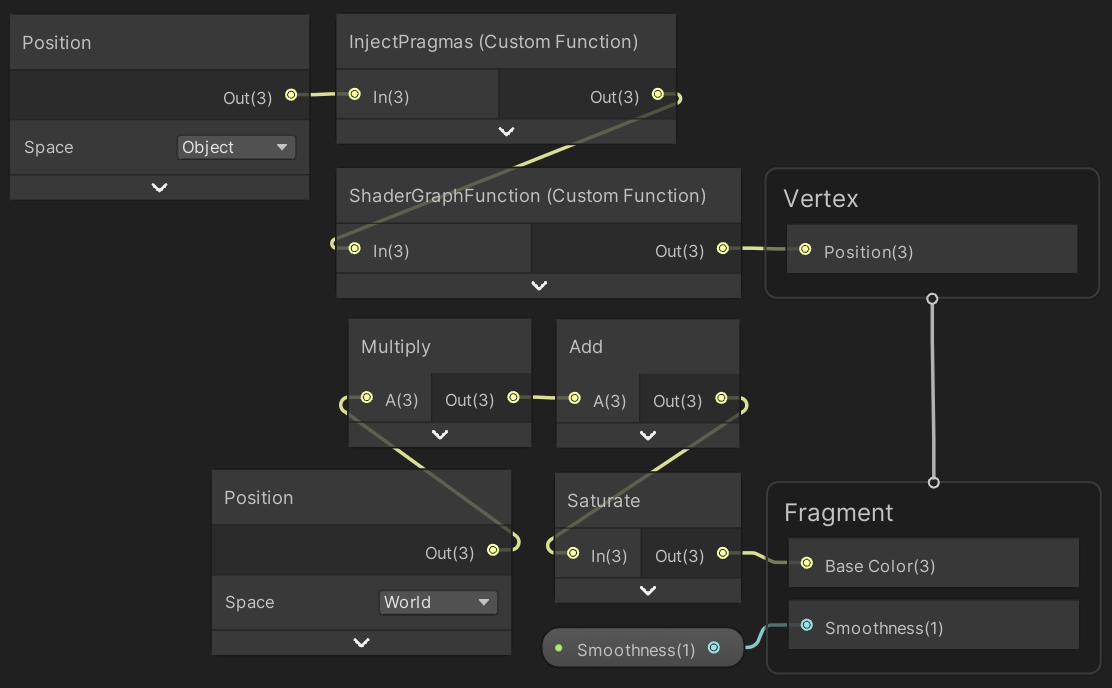Expand the InjectPragmas node chevron

point(506,131)
